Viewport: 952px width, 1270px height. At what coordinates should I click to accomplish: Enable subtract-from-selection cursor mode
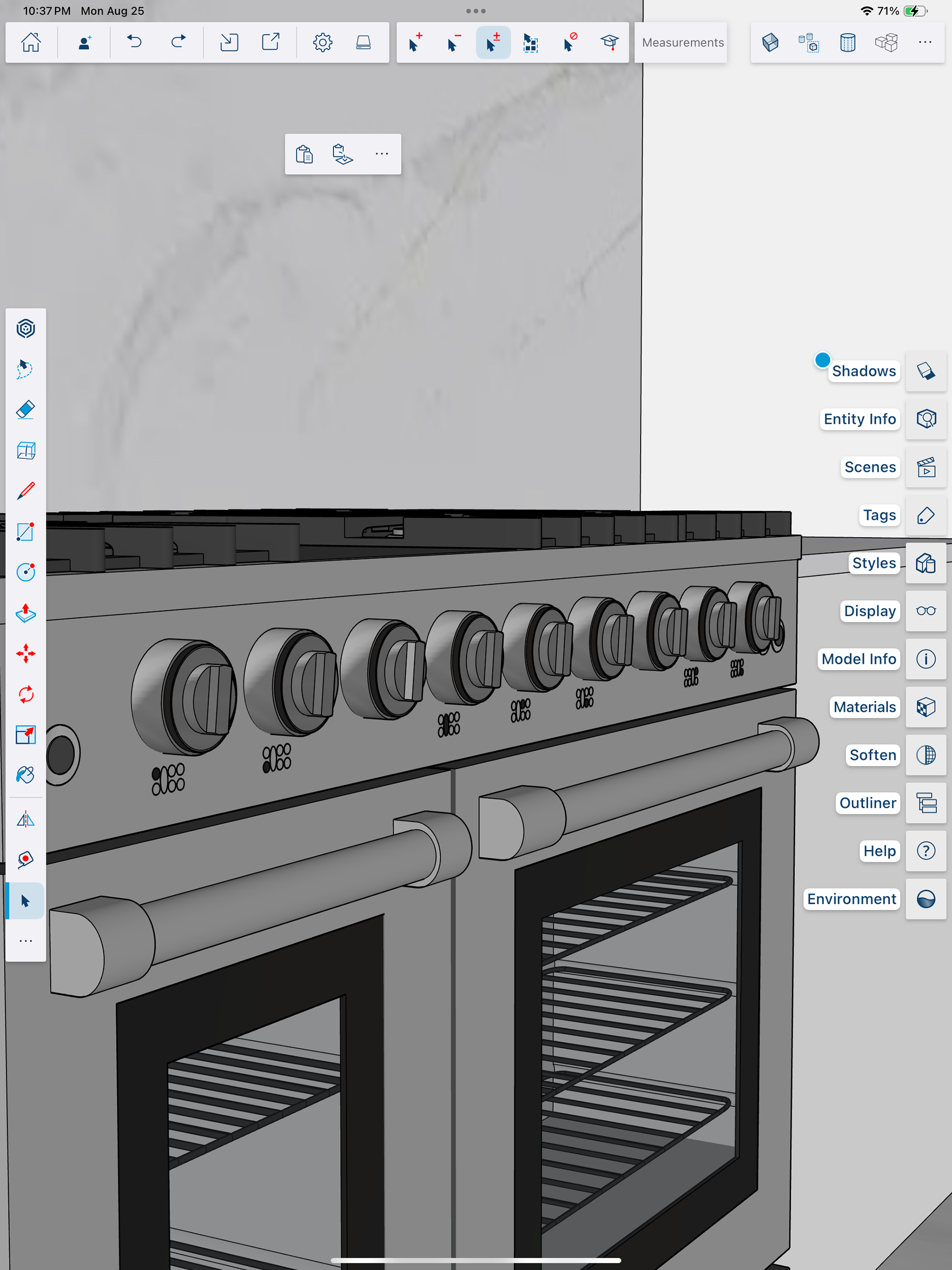click(454, 43)
